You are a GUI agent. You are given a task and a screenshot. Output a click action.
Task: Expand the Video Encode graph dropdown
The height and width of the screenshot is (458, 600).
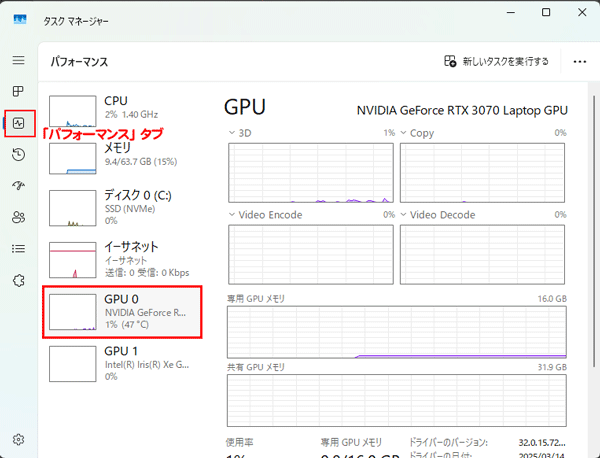[234, 215]
